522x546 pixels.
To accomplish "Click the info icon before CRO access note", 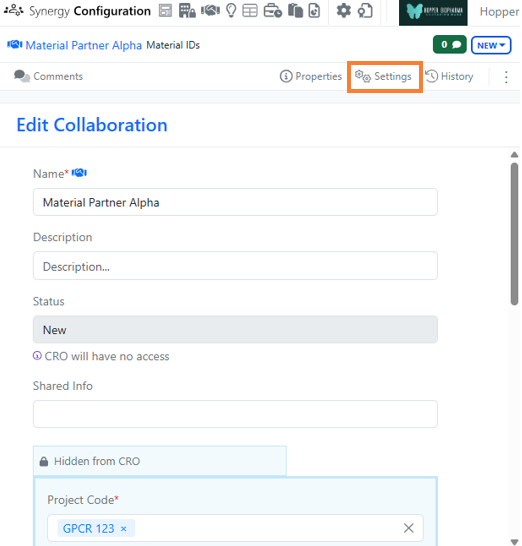I will pyautogui.click(x=37, y=356).
